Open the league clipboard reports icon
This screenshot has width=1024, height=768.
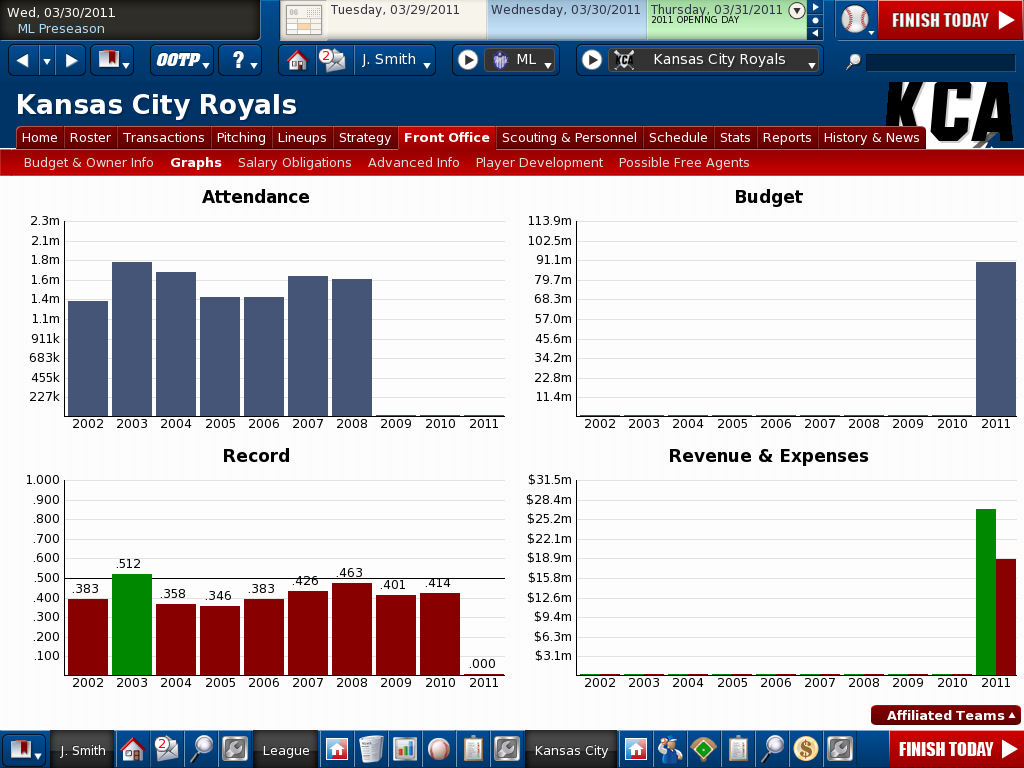[473, 749]
